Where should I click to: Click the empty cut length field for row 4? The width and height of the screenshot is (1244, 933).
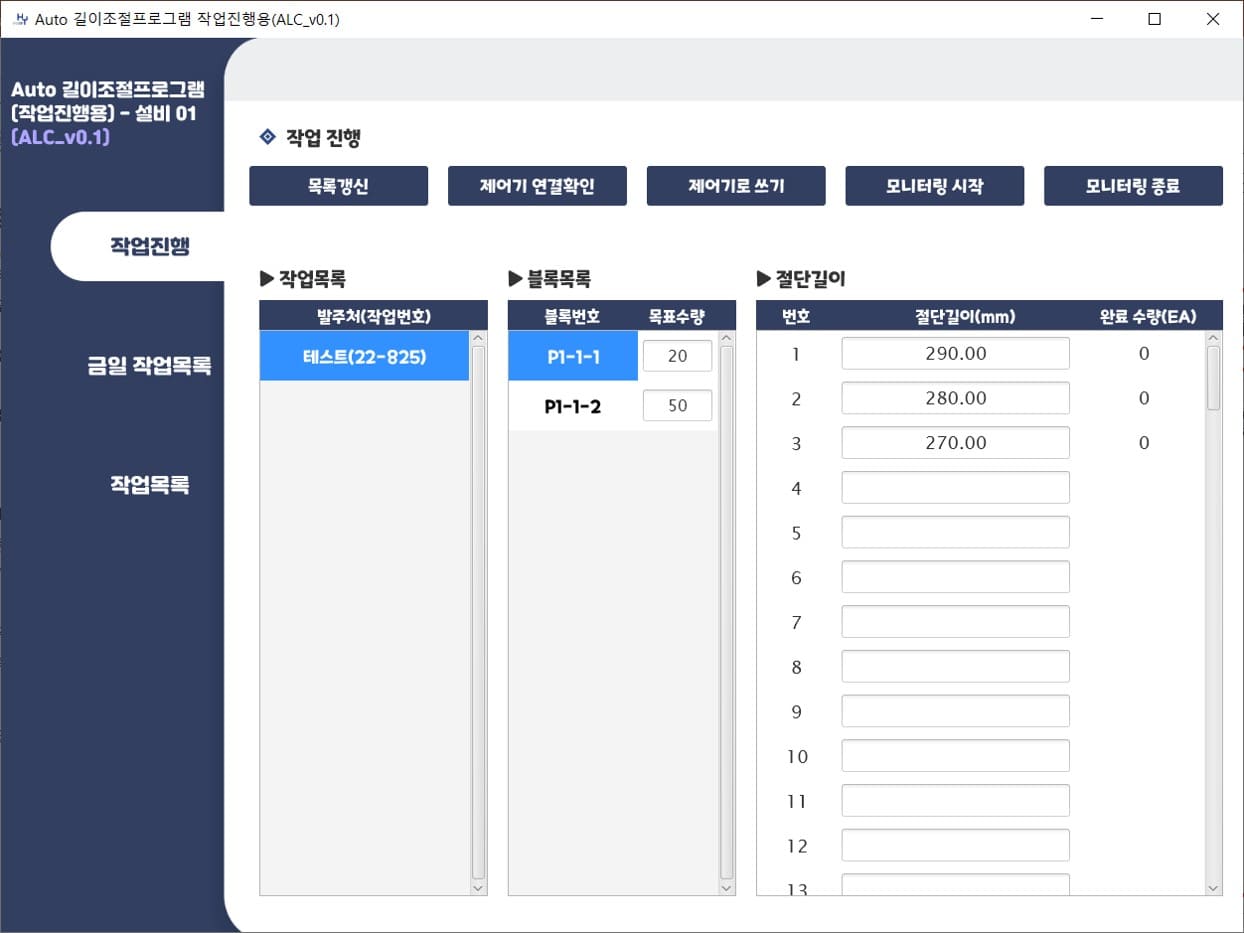955,488
